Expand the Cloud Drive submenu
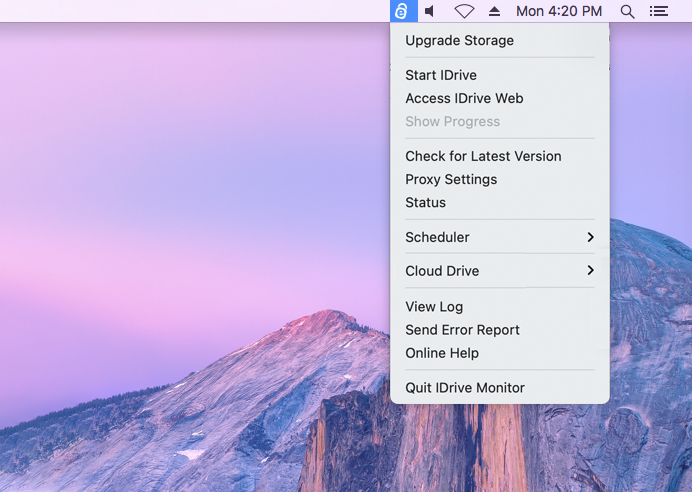Viewport: 692px width, 492px height. [x=500, y=270]
